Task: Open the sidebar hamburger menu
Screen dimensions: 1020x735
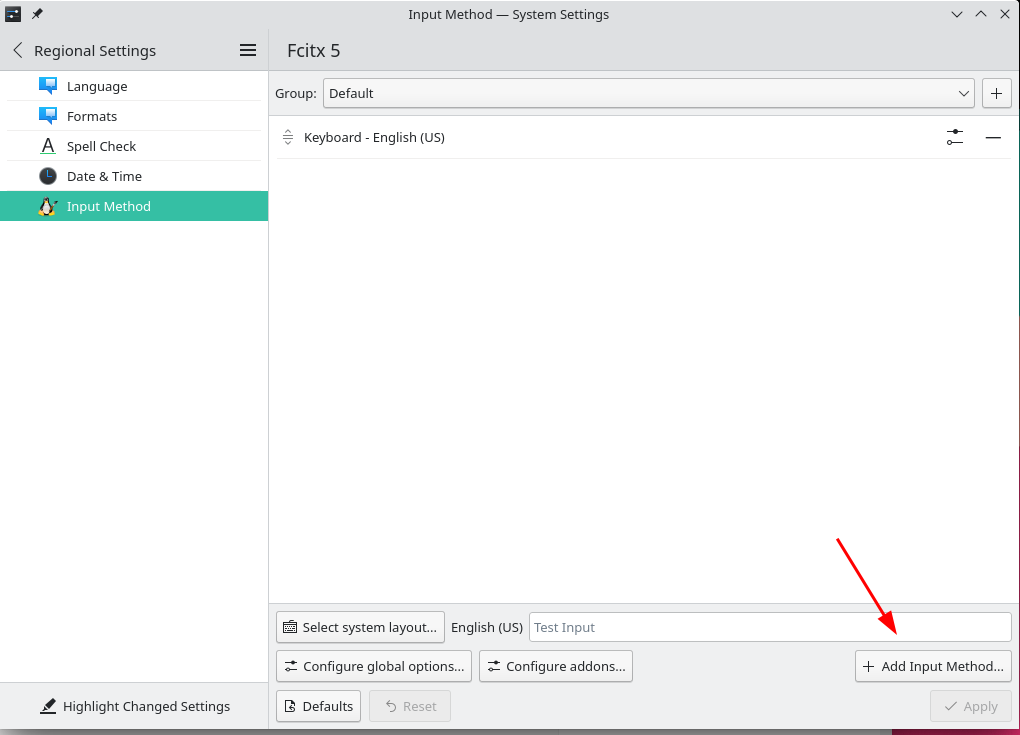Action: pyautogui.click(x=248, y=50)
